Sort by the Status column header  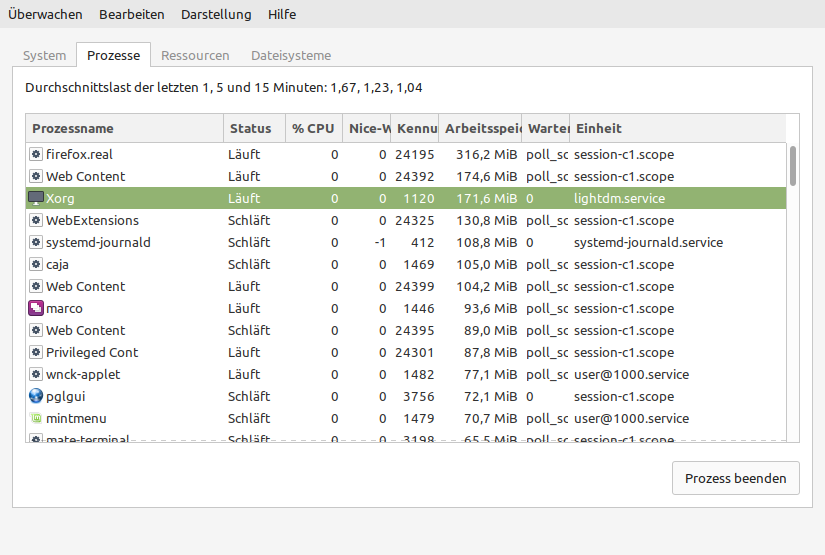[253, 128]
